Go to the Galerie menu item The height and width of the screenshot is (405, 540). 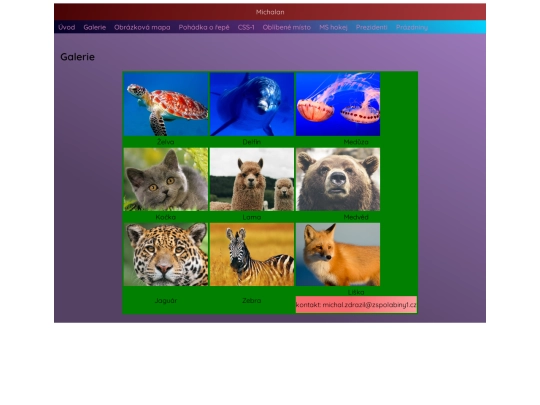94,28
